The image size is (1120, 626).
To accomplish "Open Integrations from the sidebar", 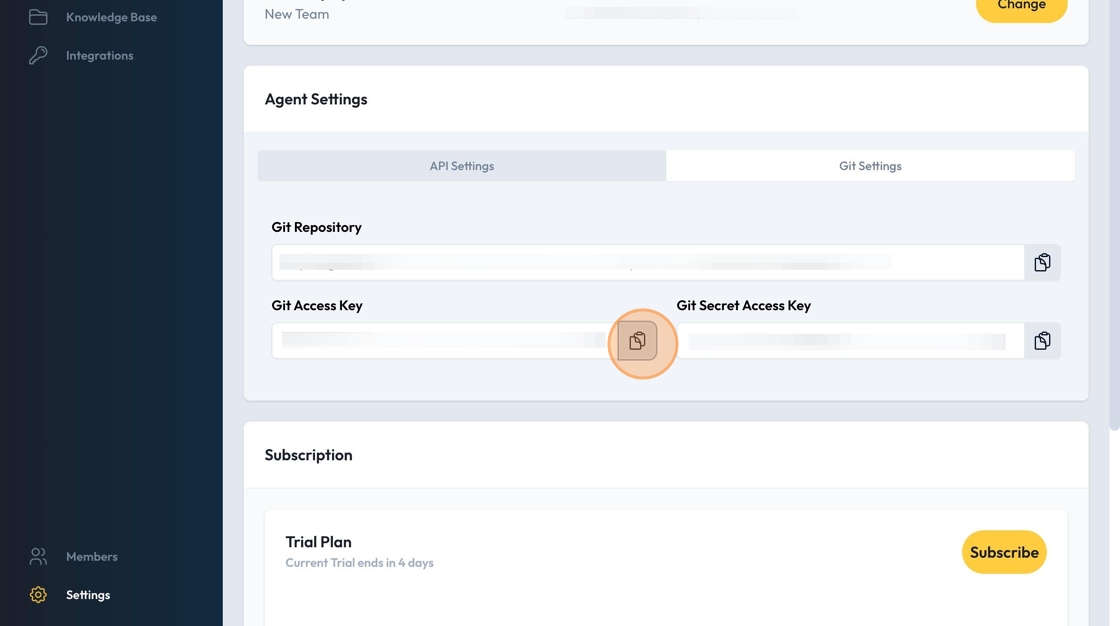I will [x=99, y=55].
